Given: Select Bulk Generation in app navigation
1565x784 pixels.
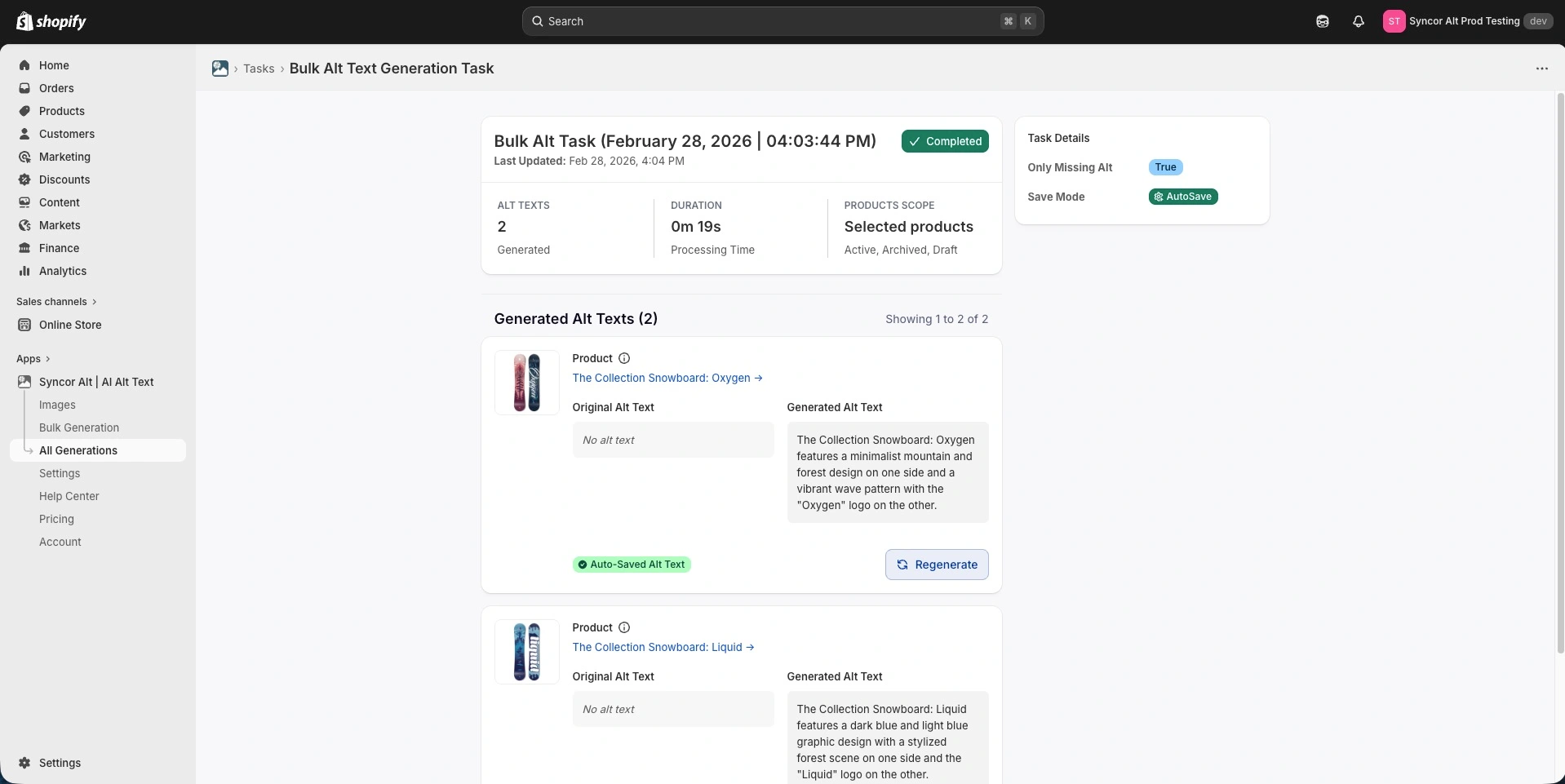Looking at the screenshot, I should click(78, 427).
